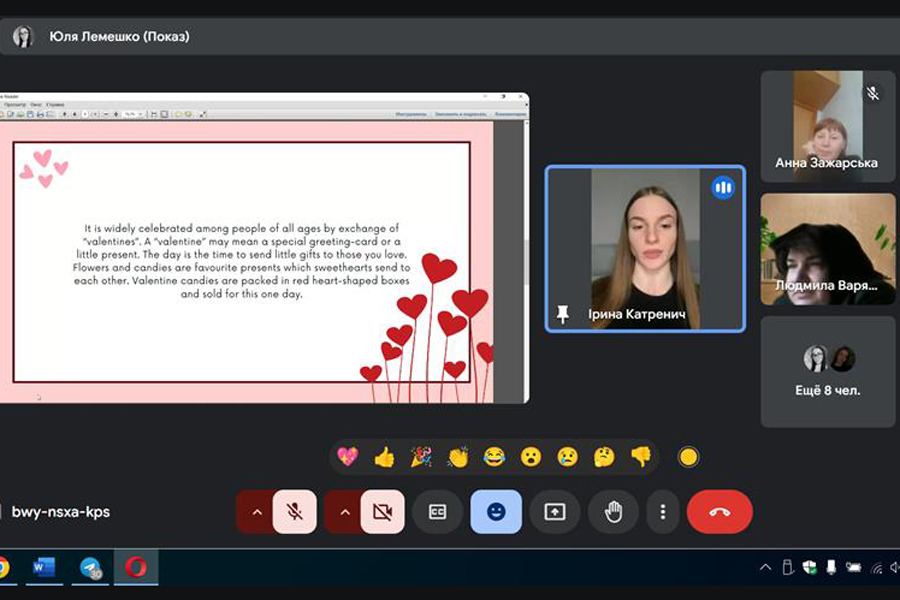Image resolution: width=900 pixels, height=600 pixels.
Task: Select Ірина Катренич's pinned video tile
Action: click(x=645, y=248)
